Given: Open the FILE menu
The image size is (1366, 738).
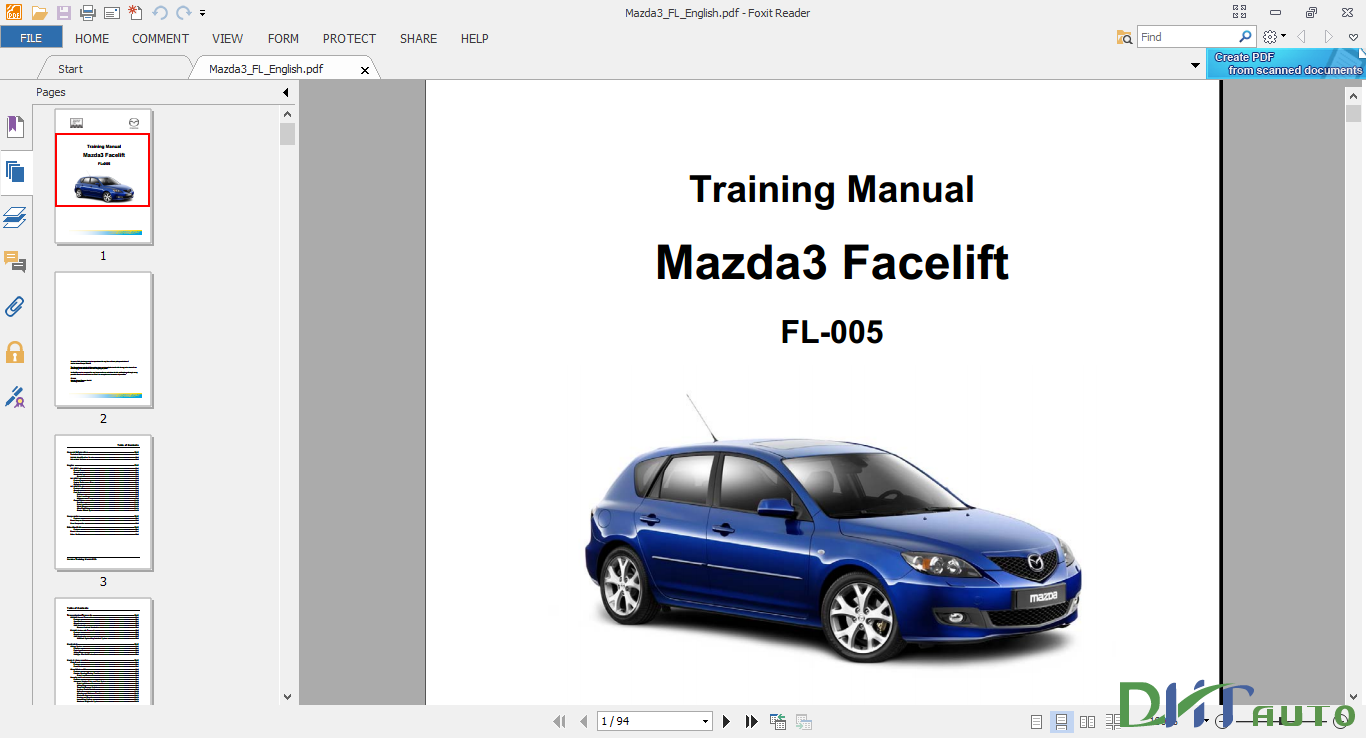Looking at the screenshot, I should tap(31, 38).
